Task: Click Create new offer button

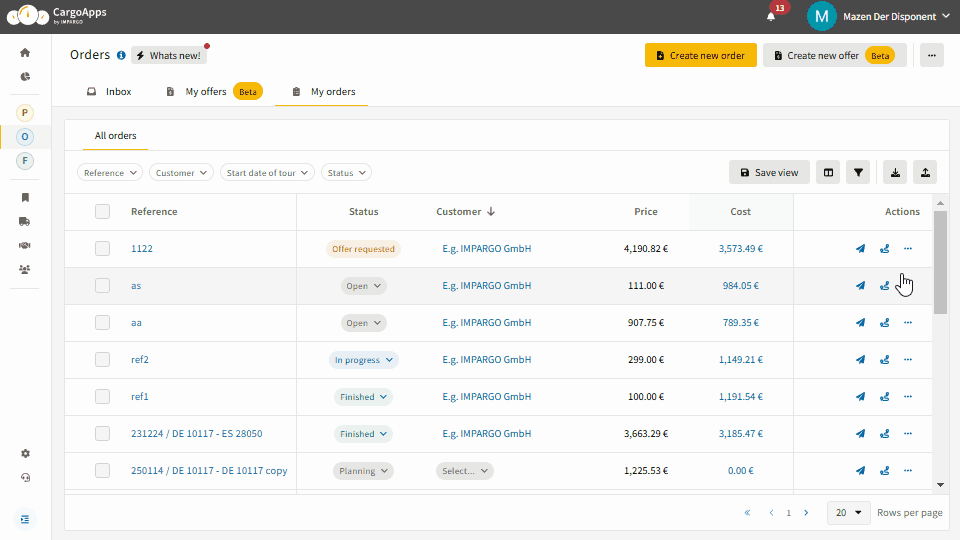Action: coord(834,55)
